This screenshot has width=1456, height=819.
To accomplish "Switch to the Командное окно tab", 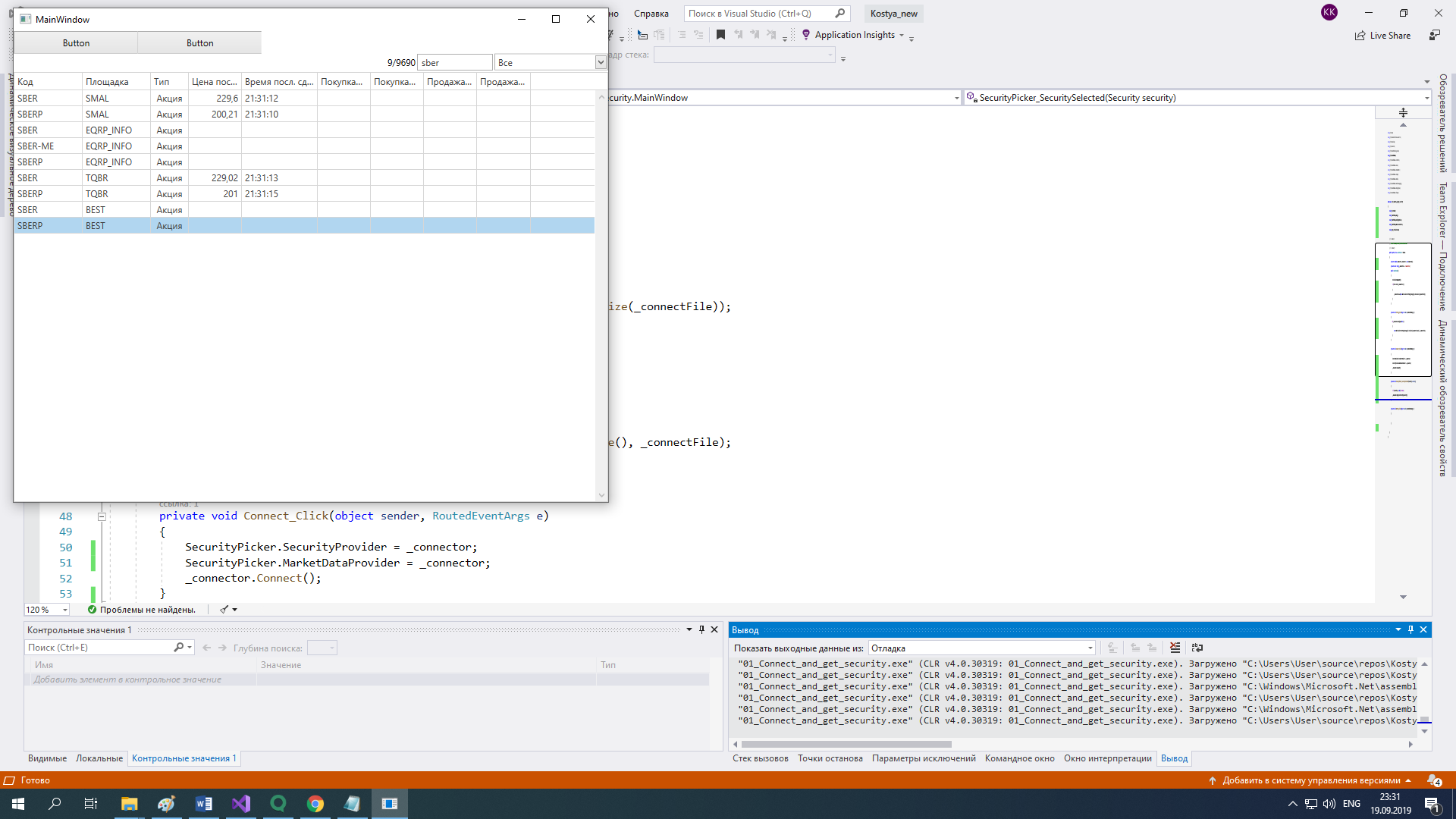I will pyautogui.click(x=1019, y=758).
